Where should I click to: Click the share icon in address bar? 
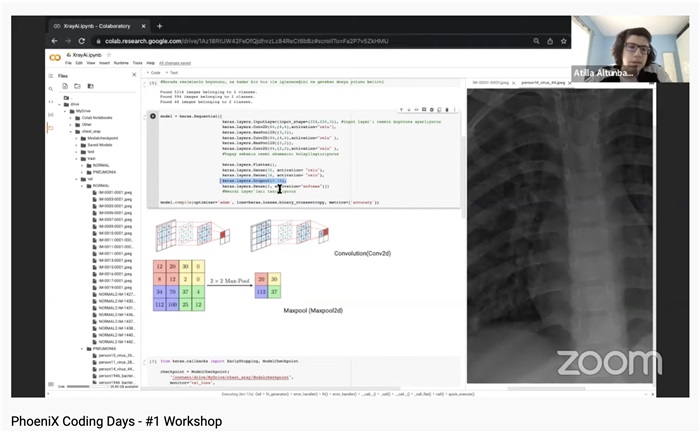[550, 41]
